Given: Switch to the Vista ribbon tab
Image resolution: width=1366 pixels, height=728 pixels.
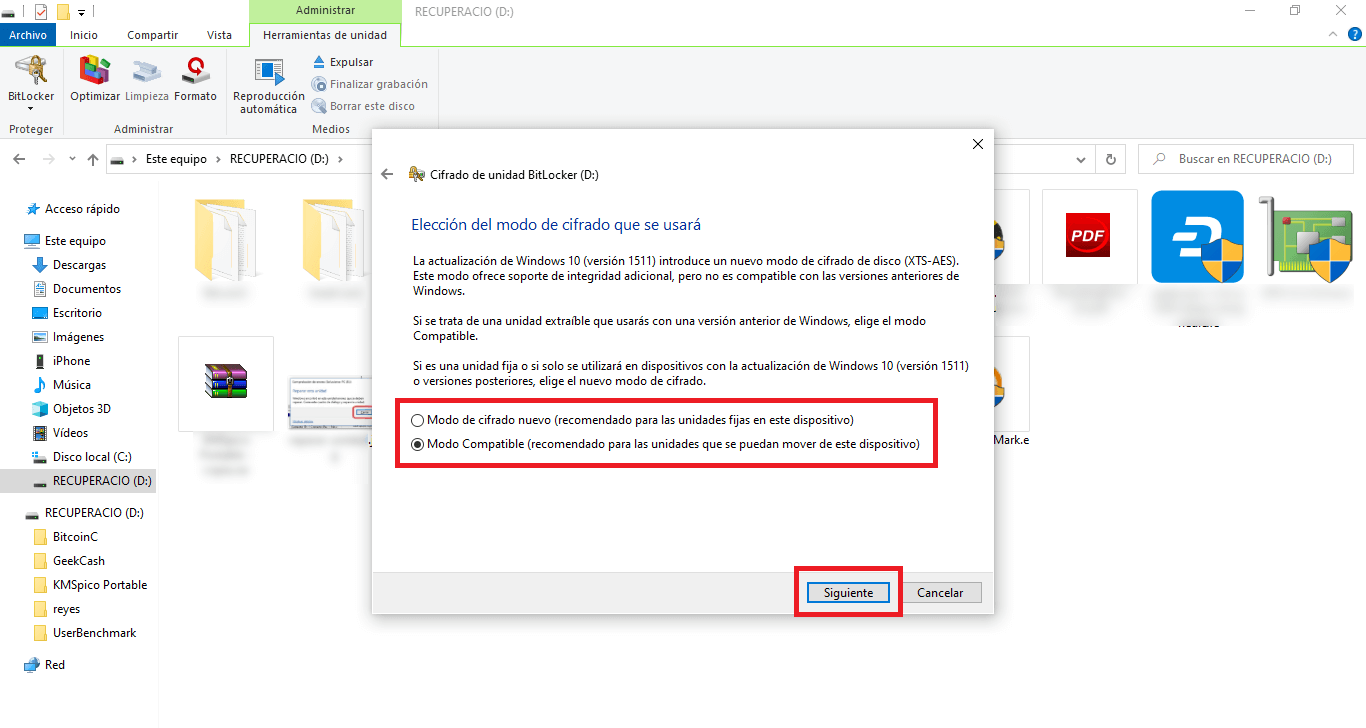Looking at the screenshot, I should pyautogui.click(x=219, y=35).
